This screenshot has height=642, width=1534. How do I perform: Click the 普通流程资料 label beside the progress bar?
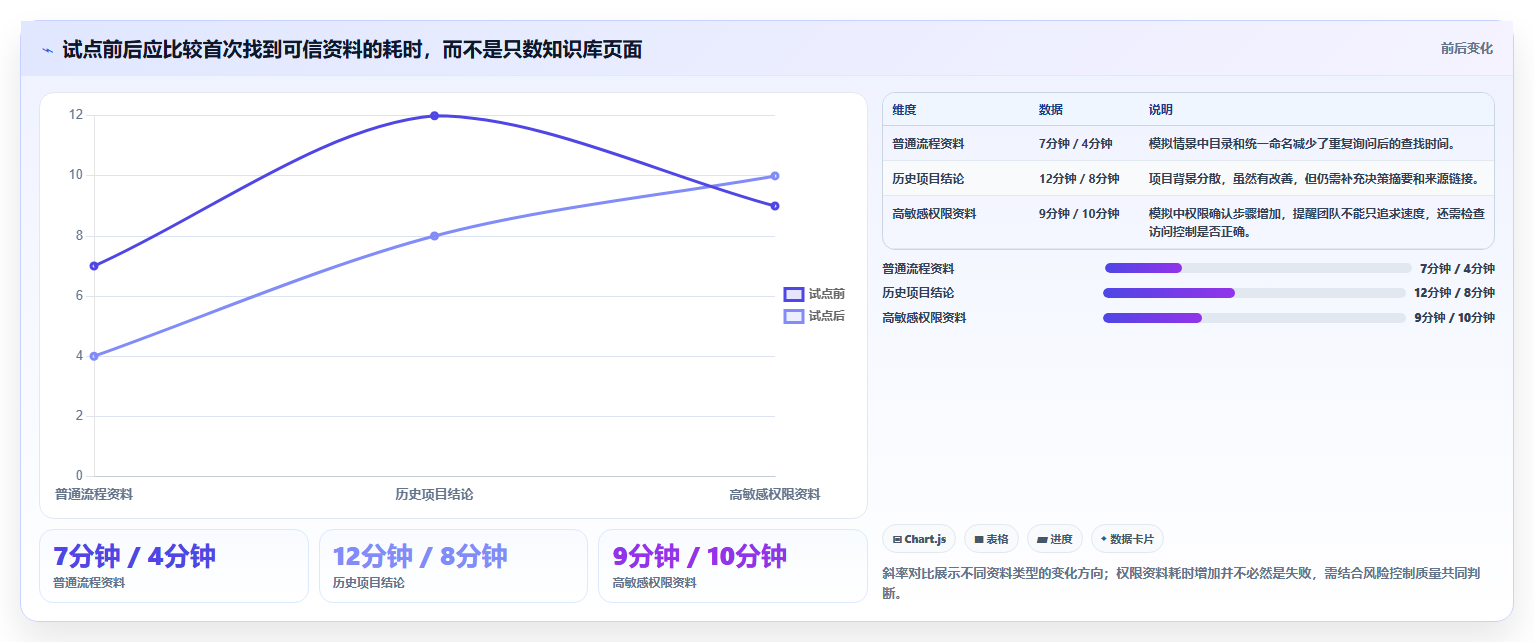coord(918,269)
